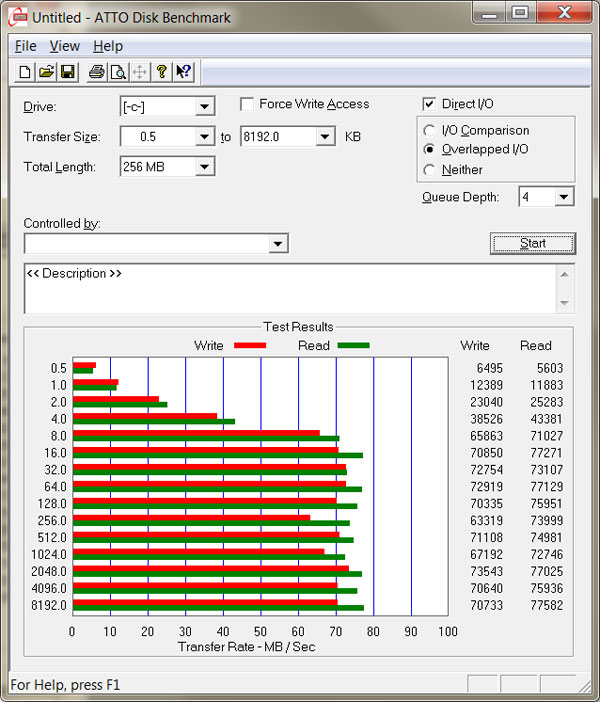Click the Start button
The image size is (600, 702).
tap(533, 243)
